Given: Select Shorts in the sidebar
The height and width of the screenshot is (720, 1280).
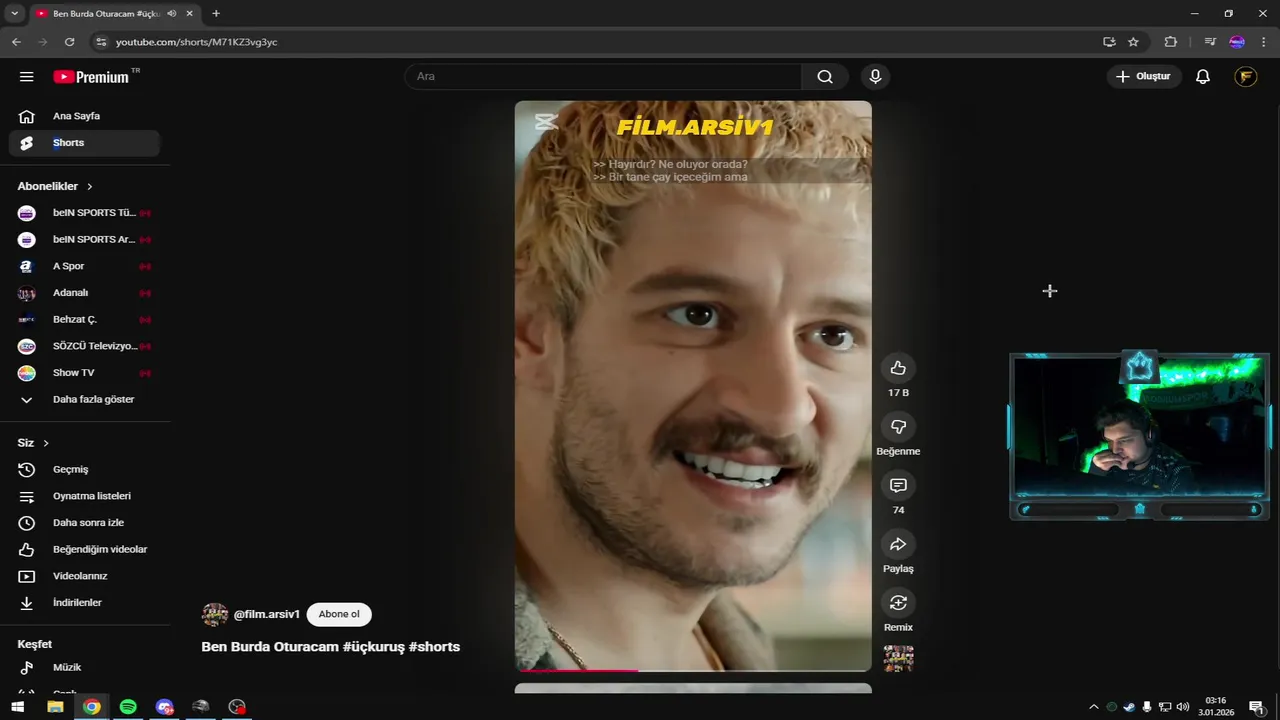Looking at the screenshot, I should (x=85, y=143).
